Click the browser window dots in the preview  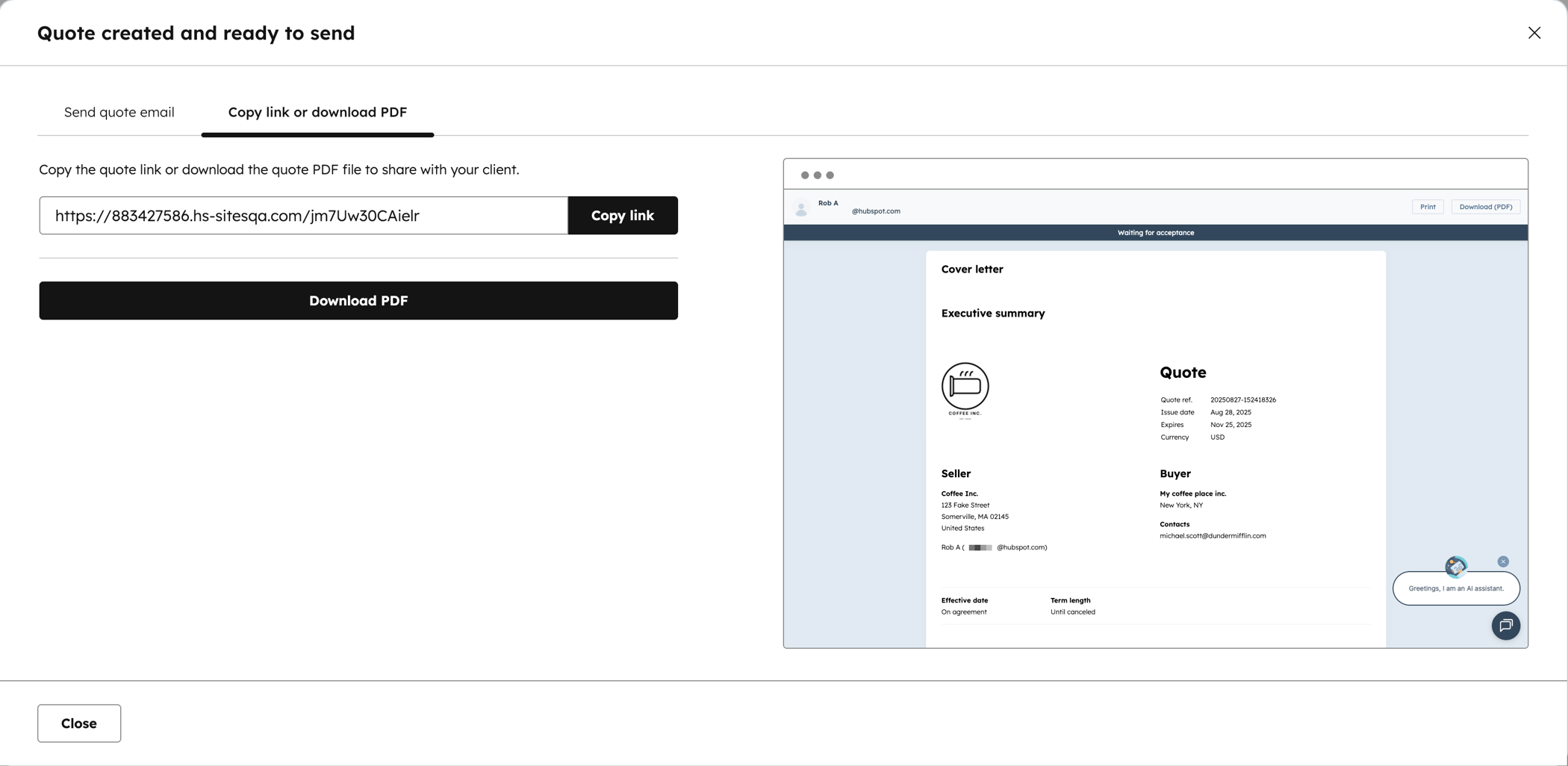[x=817, y=175]
